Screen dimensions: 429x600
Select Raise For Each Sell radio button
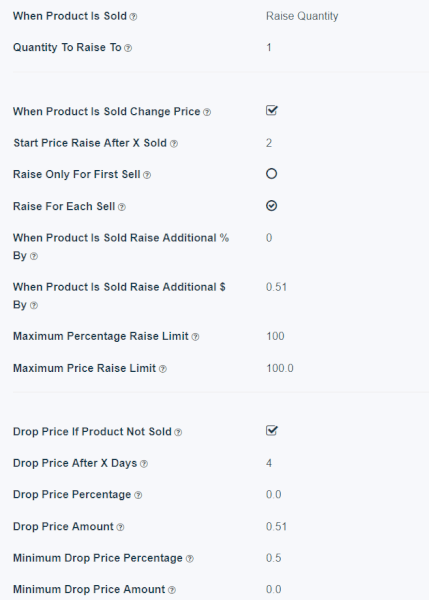[x=271, y=206]
